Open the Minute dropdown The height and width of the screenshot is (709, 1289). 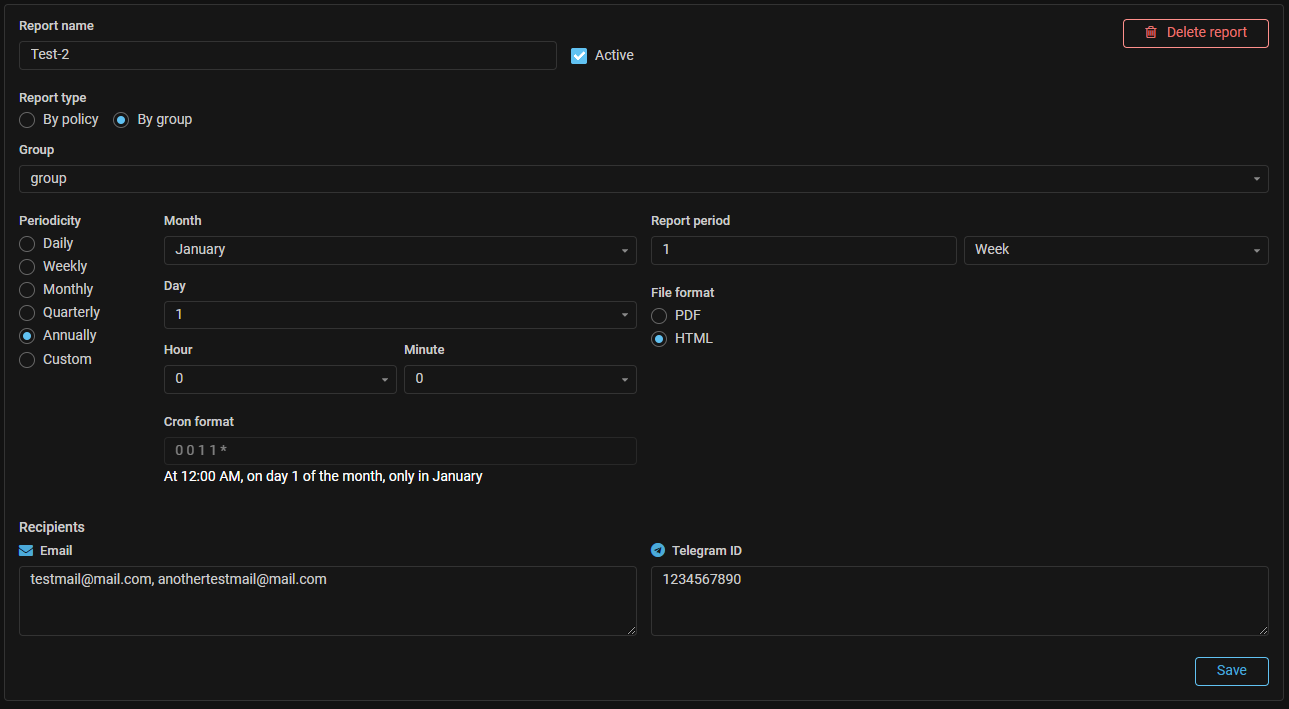pyautogui.click(x=520, y=380)
